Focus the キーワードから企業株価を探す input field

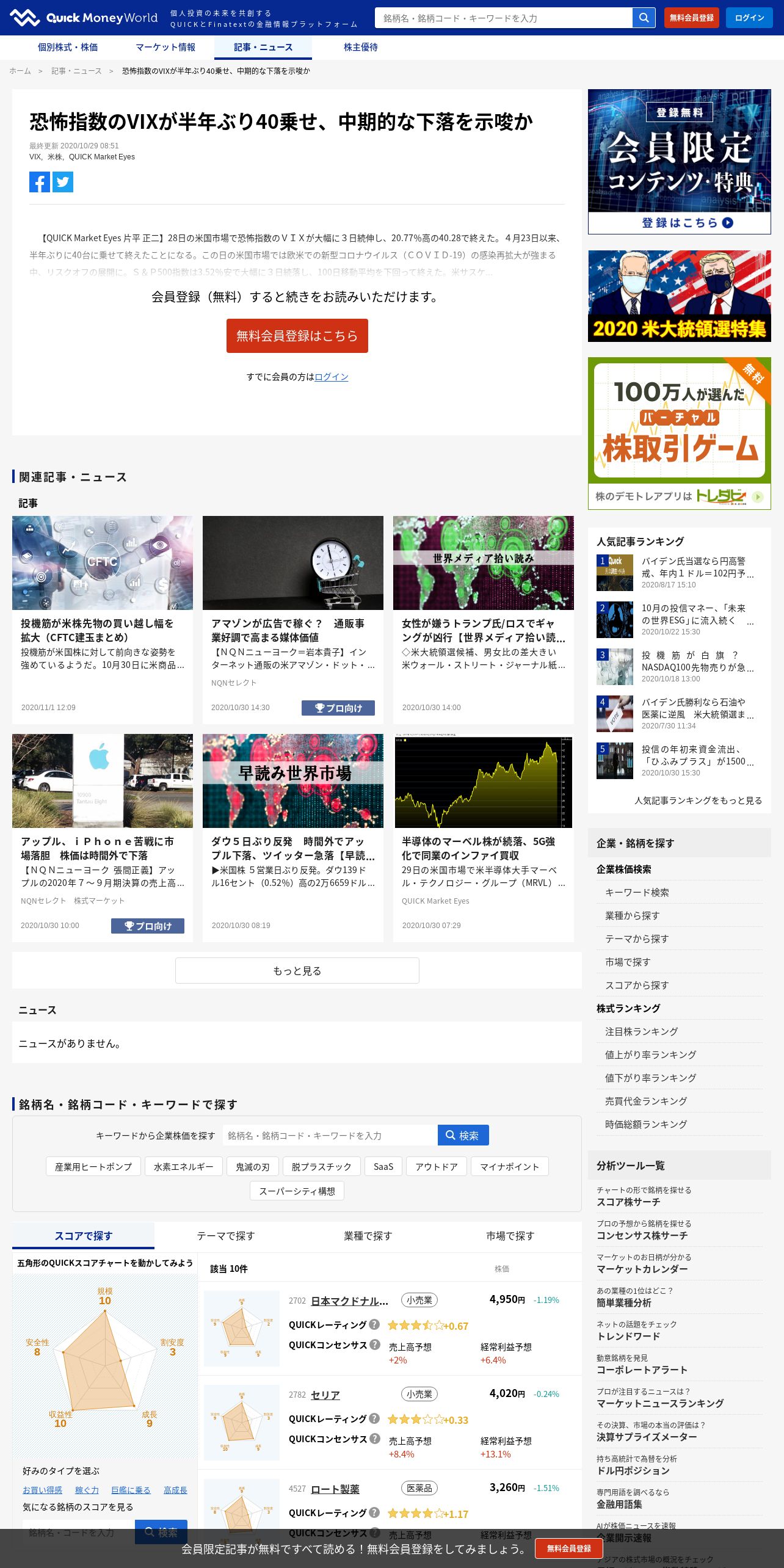tap(330, 1135)
